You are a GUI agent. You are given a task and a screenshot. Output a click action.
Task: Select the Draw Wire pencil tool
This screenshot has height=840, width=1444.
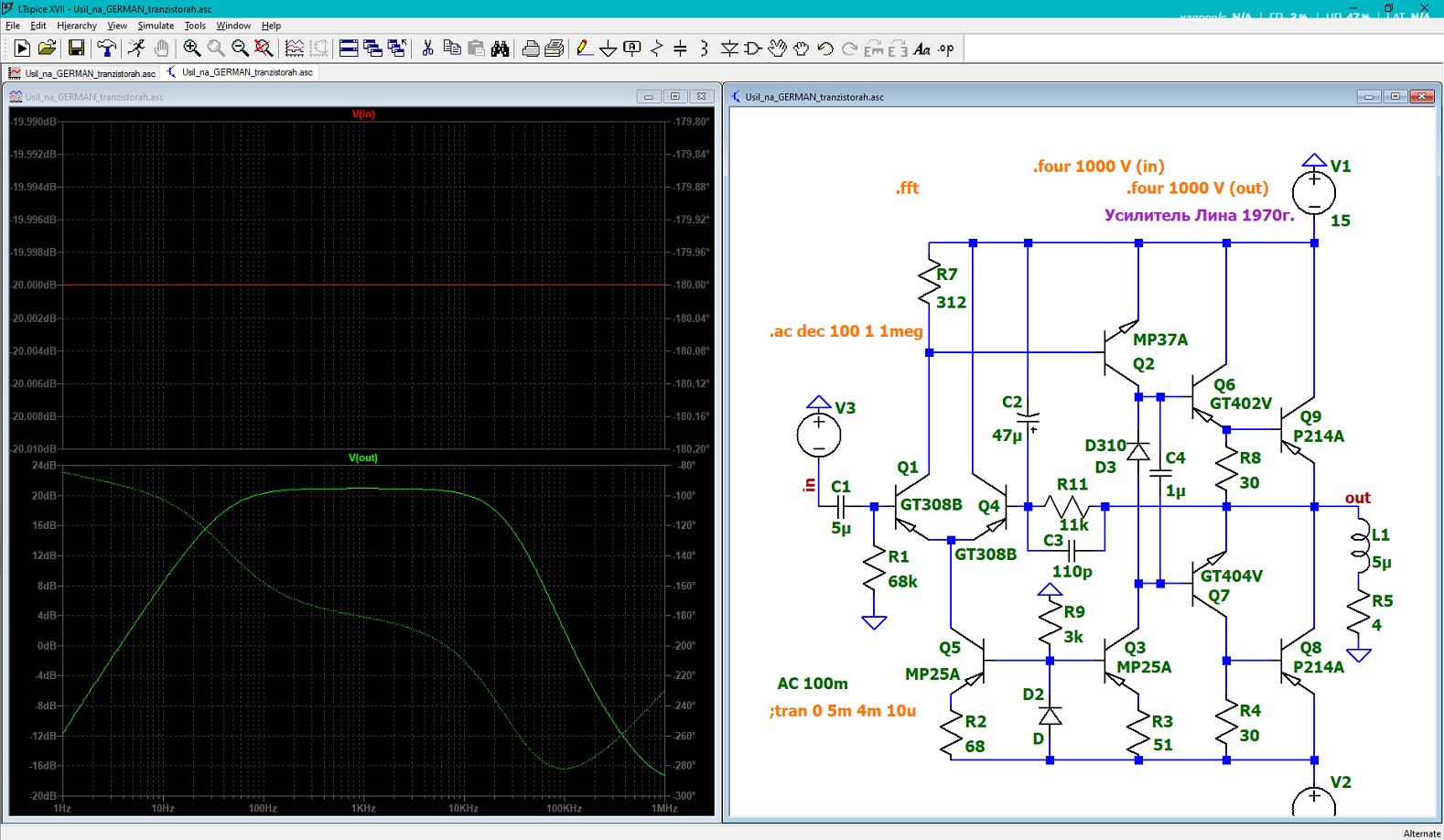click(x=584, y=48)
